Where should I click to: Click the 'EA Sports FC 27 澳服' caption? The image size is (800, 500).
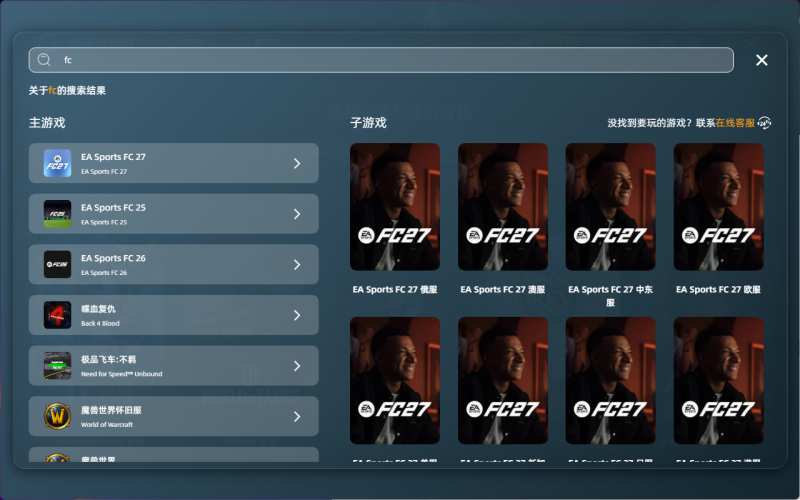click(503, 289)
